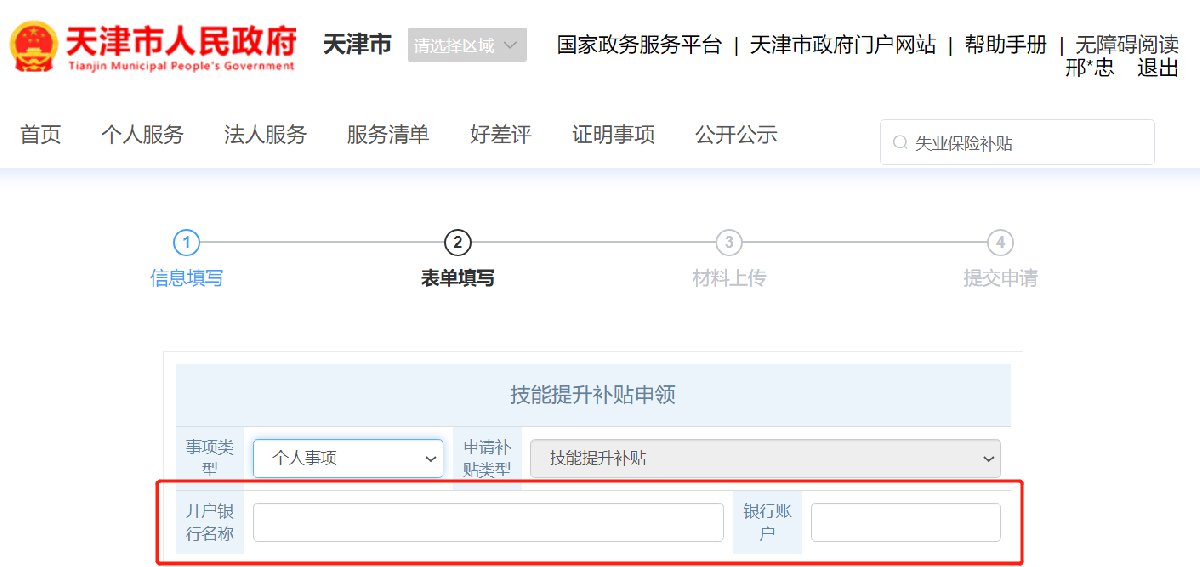The image size is (1200, 567).
Task: Select step 3 材料上传
Action: tap(729, 259)
